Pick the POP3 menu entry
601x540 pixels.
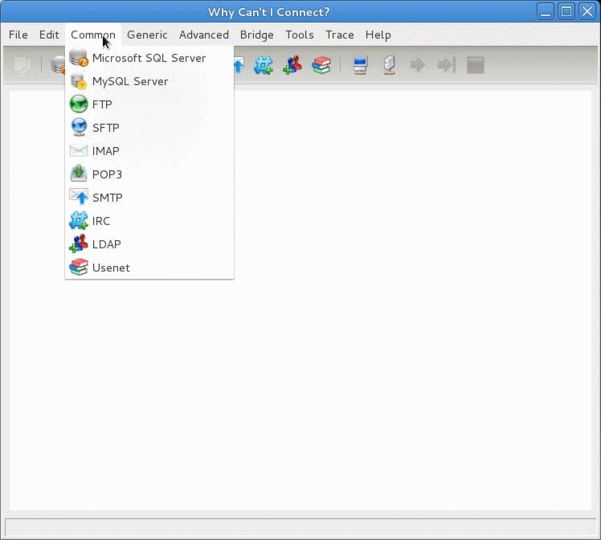click(149, 174)
